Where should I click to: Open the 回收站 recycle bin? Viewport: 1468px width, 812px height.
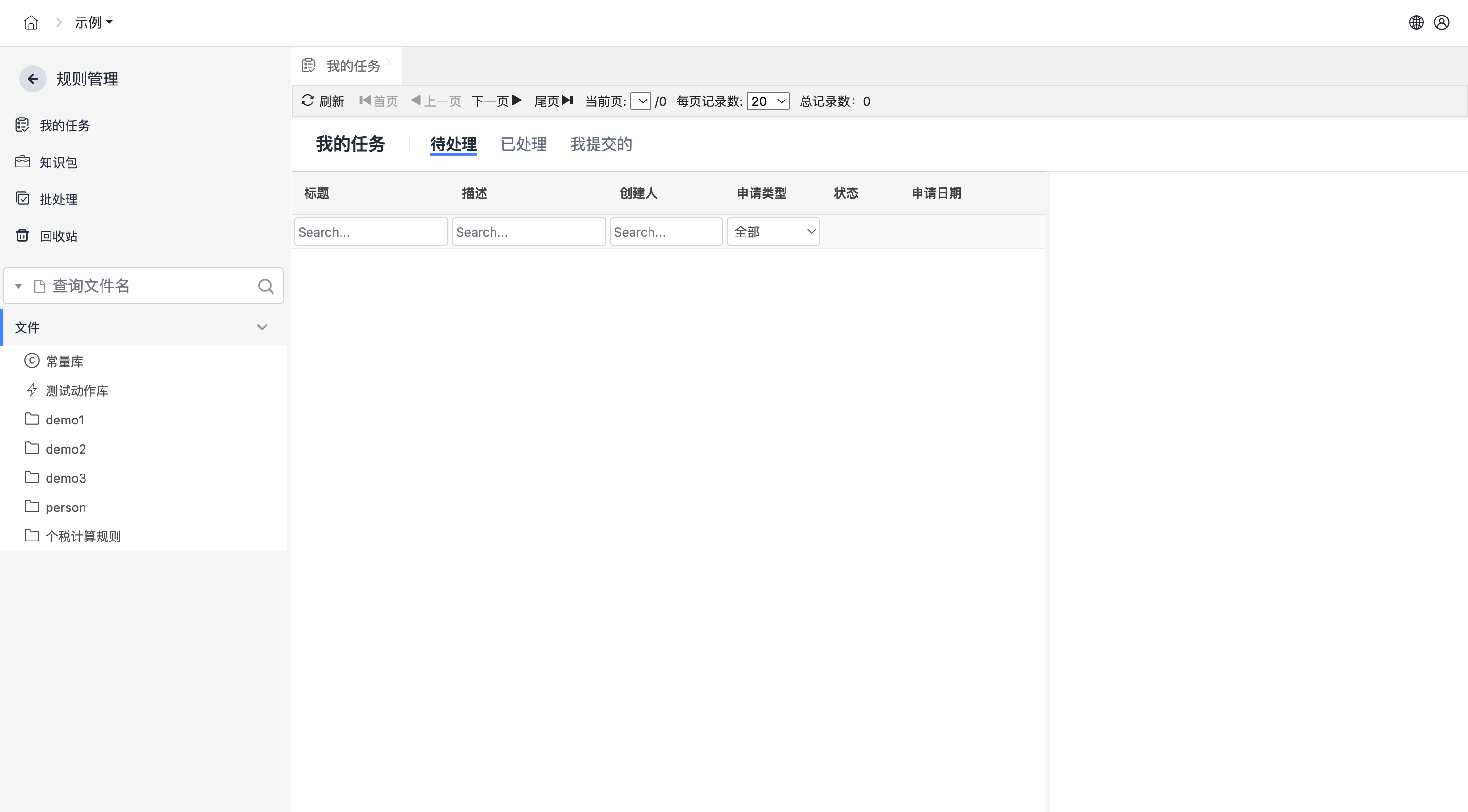59,236
